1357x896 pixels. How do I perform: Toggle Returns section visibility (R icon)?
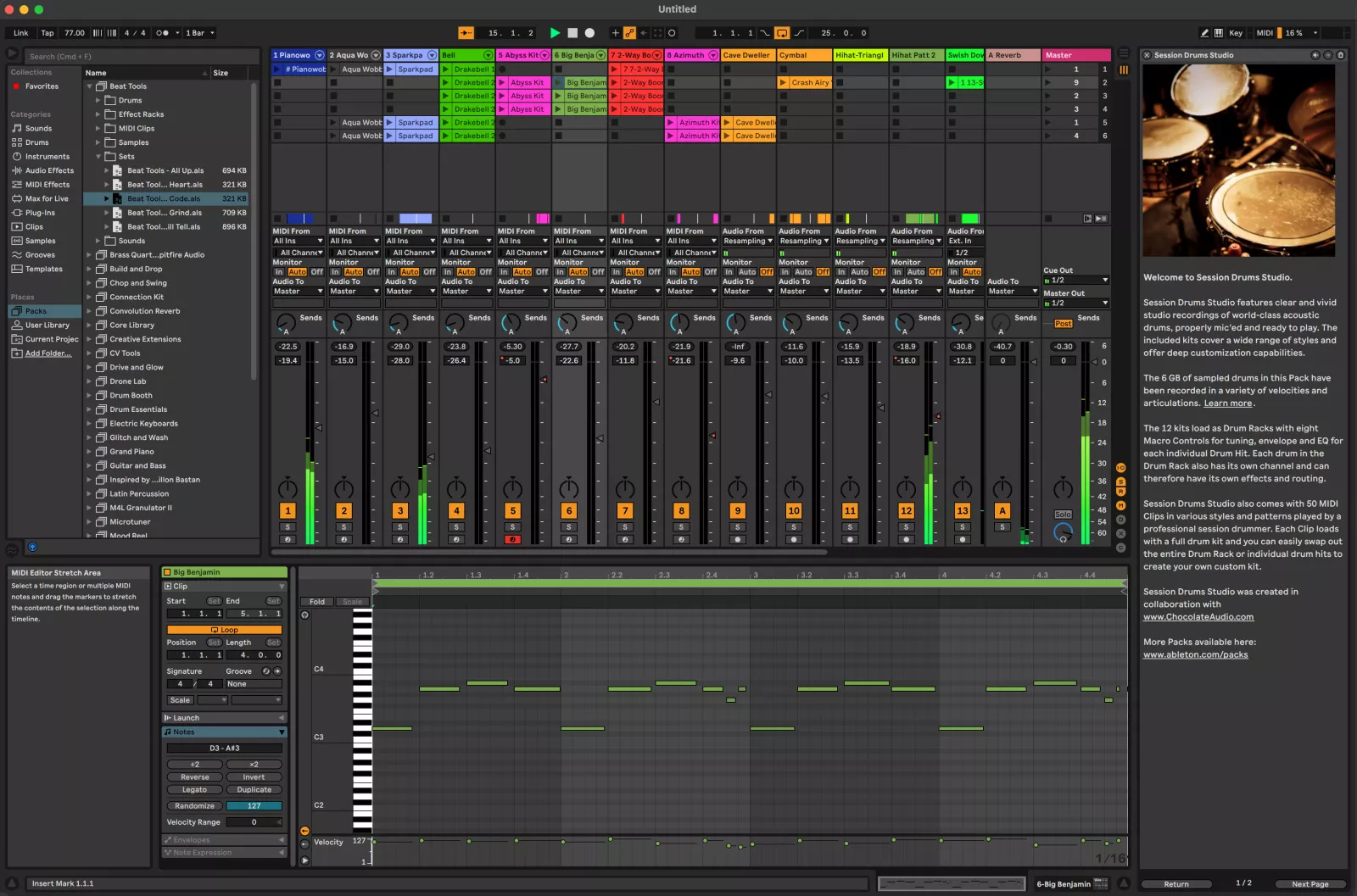pyautogui.click(x=1121, y=492)
